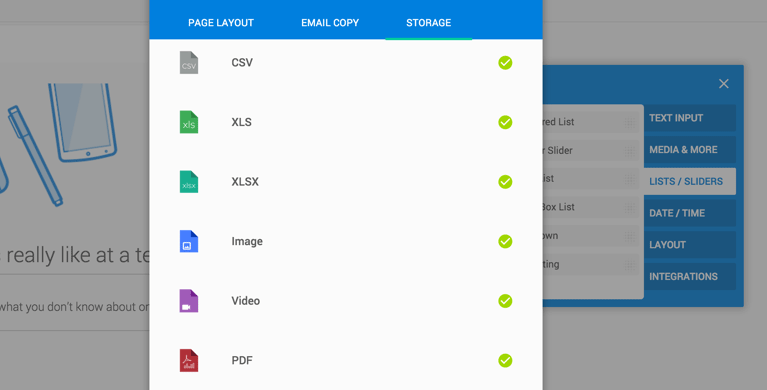The image size is (767, 390).
Task: Switch to the Page Layout tab
Action: click(221, 23)
